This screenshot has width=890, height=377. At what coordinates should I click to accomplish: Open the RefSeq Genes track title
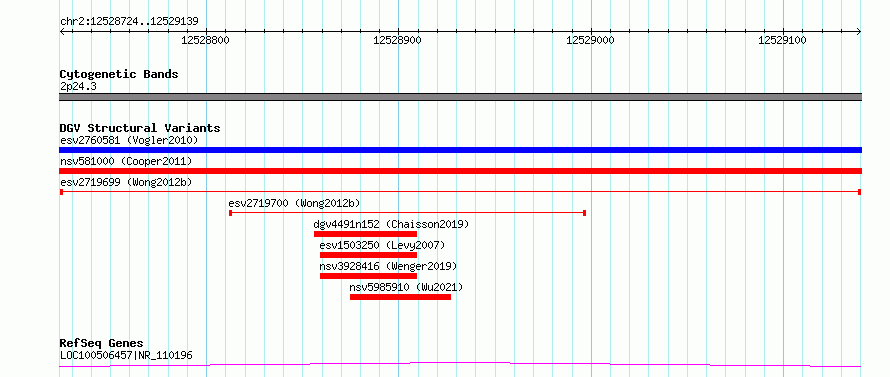102,344
